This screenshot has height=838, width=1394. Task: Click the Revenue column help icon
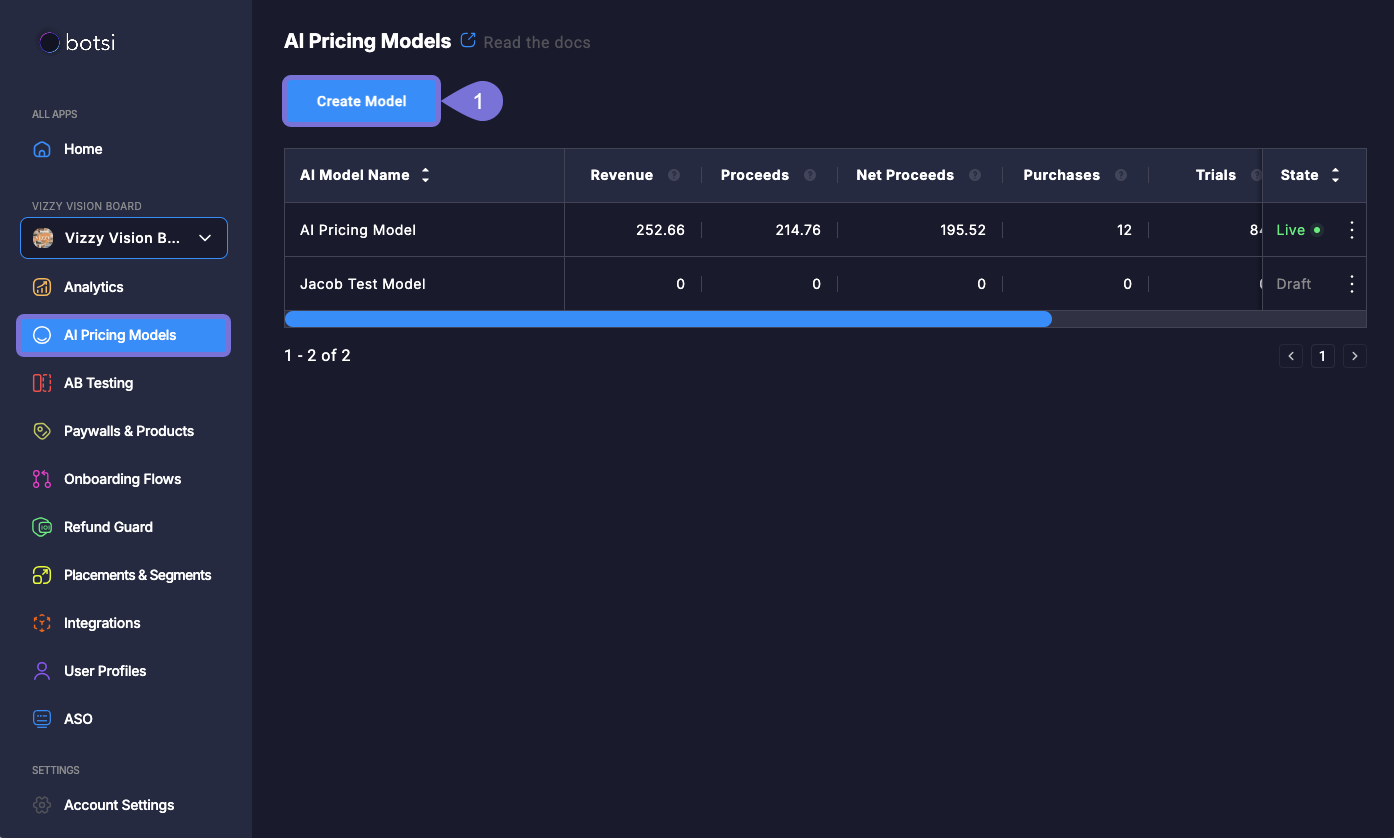click(x=674, y=175)
